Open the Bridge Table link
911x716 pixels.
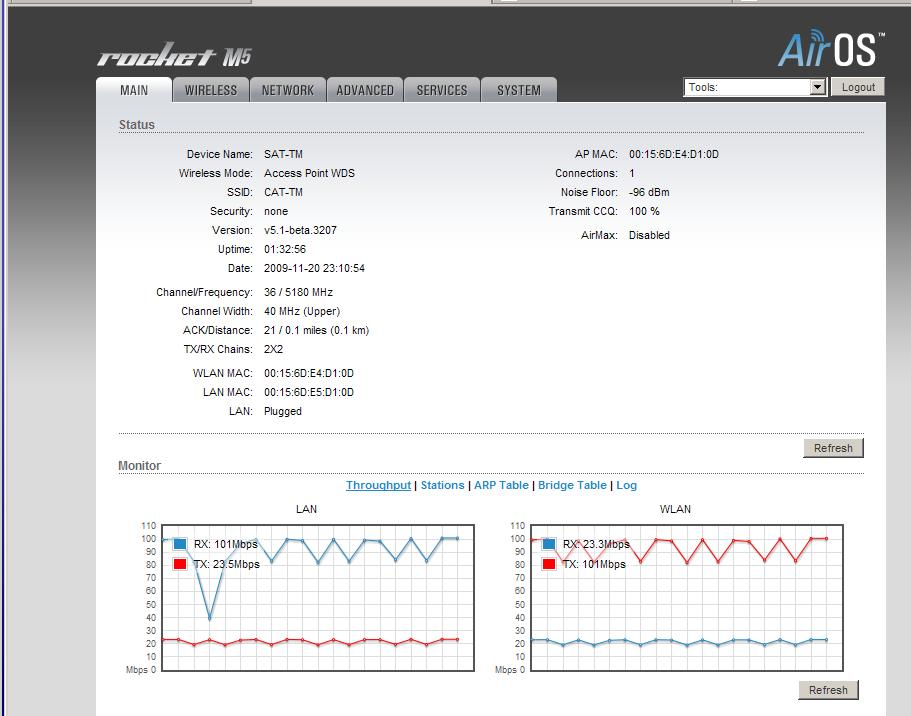(x=572, y=485)
